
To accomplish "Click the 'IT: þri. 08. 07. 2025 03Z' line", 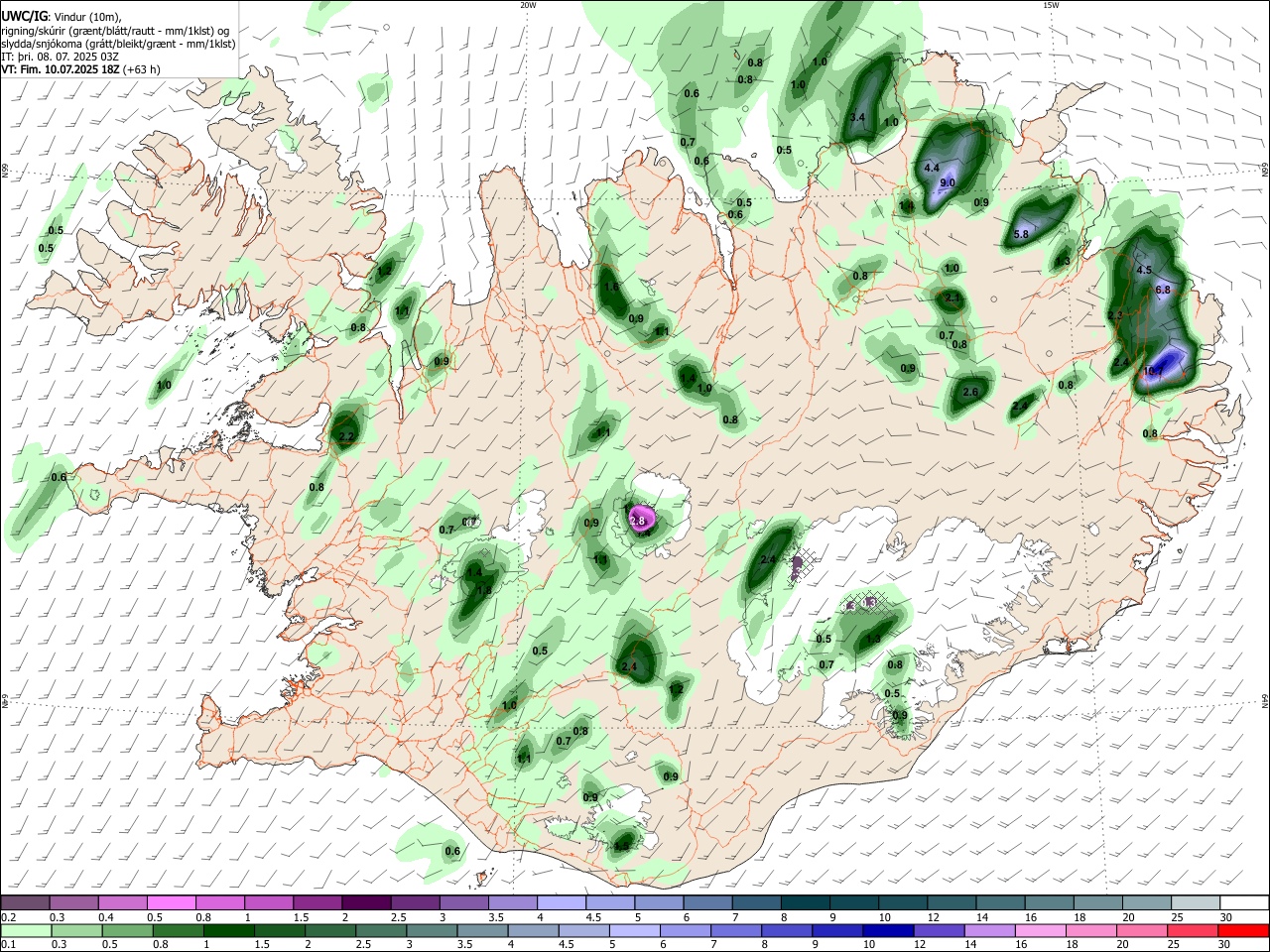I will pos(60,57).
